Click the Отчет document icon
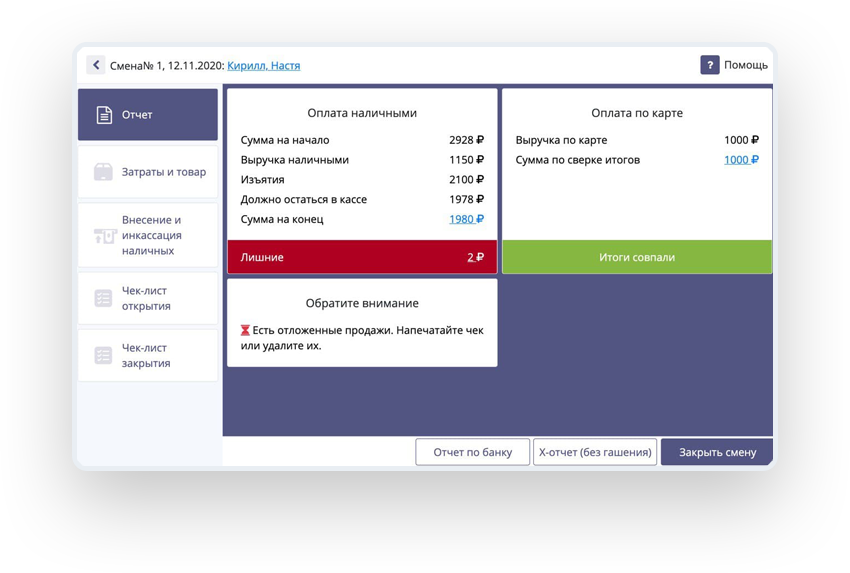850x573 pixels. pos(104,115)
